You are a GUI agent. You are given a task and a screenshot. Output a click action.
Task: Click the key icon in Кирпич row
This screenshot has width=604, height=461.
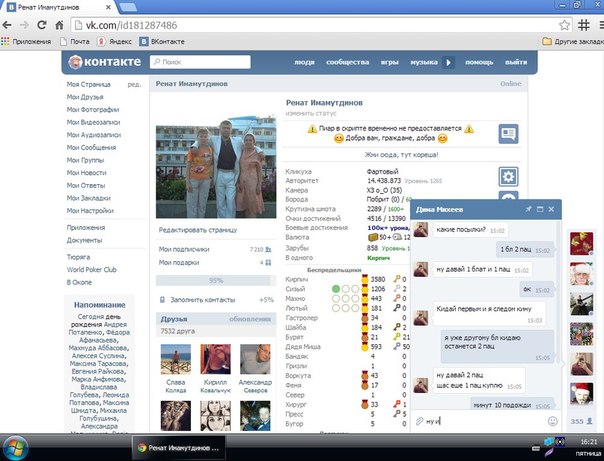[396, 279]
